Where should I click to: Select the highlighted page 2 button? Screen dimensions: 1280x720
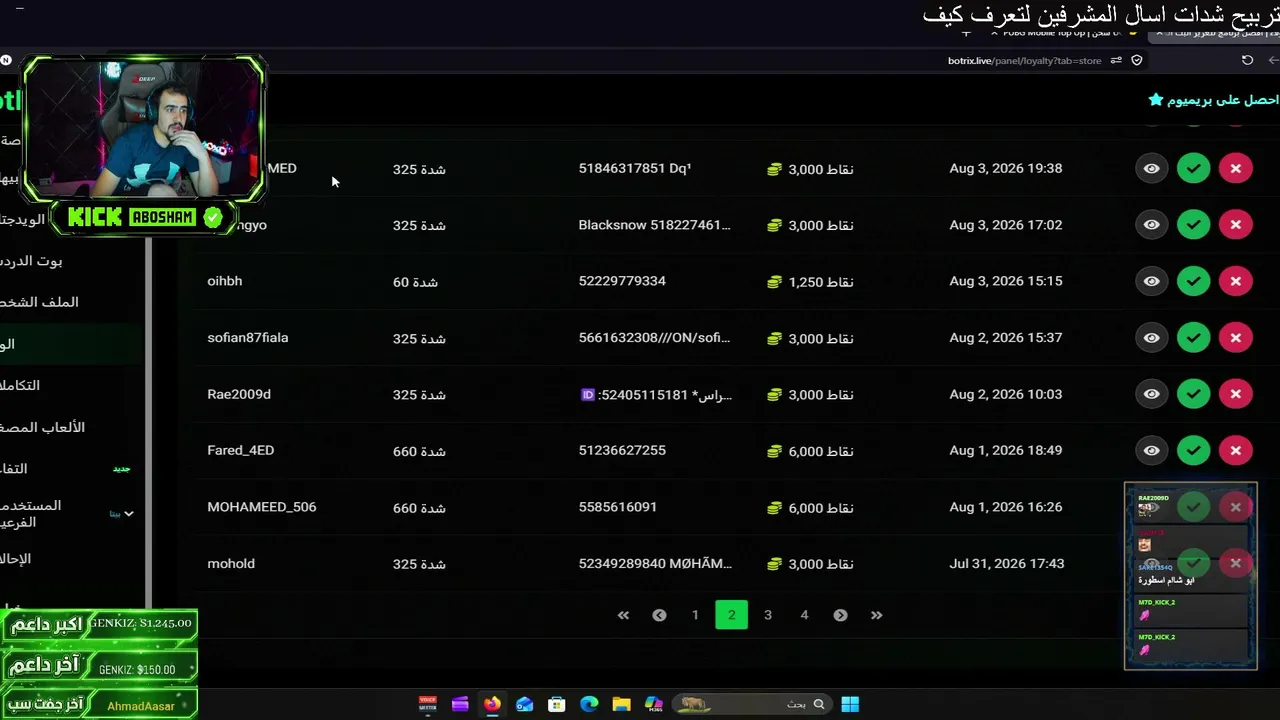731,615
